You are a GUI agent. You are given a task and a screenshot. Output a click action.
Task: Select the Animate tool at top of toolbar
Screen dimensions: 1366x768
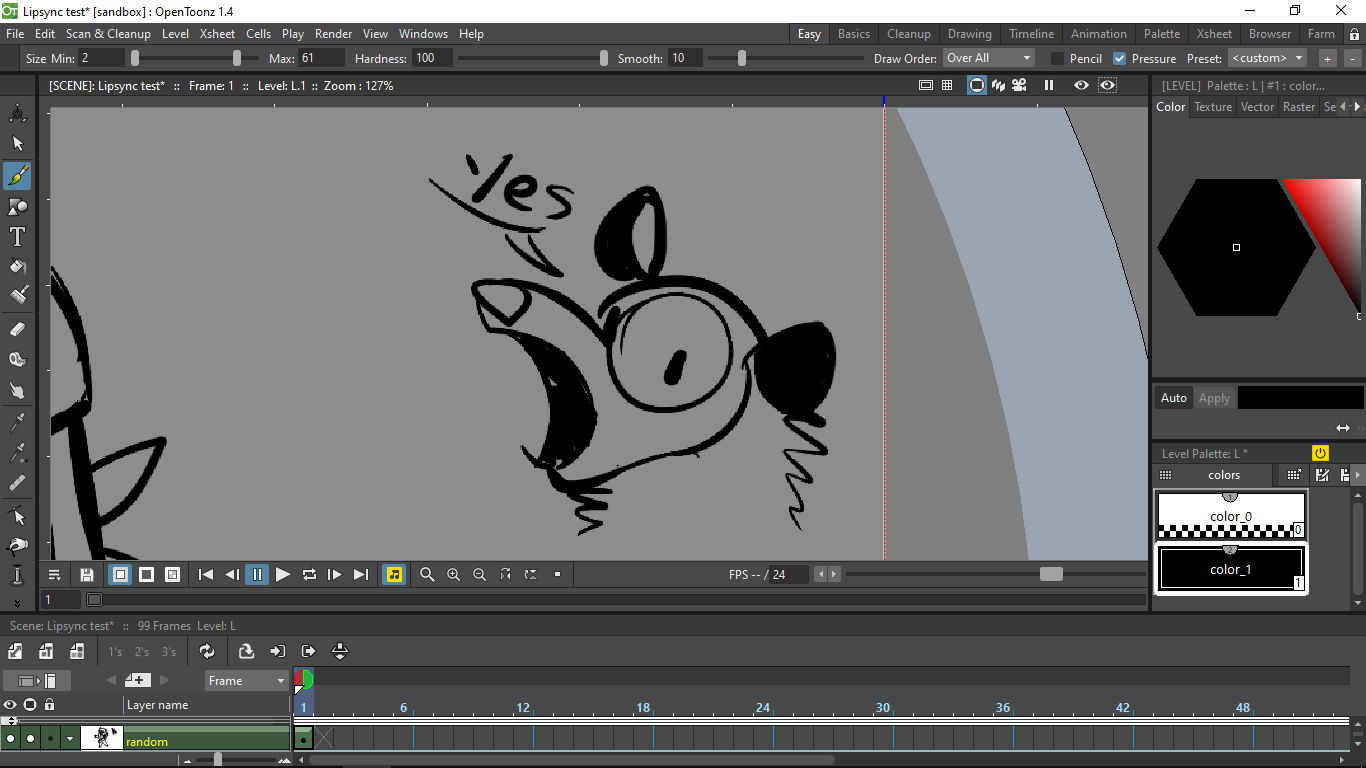tap(17, 114)
